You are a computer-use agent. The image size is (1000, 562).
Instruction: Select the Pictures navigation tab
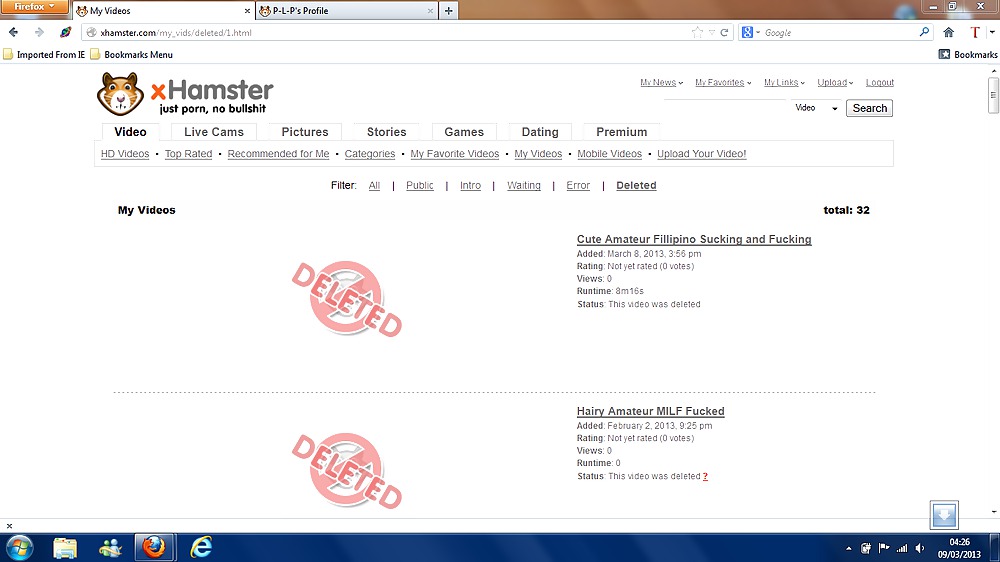tap(305, 132)
